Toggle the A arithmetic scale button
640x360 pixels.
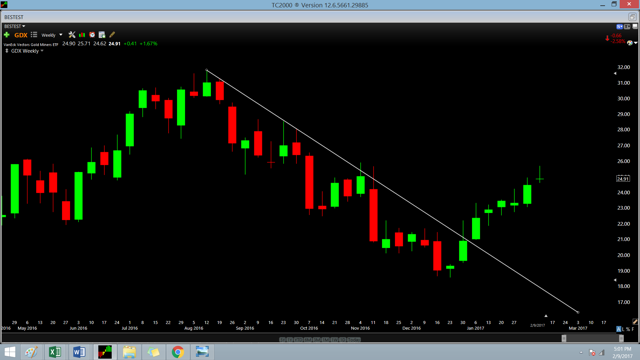(x=619, y=329)
